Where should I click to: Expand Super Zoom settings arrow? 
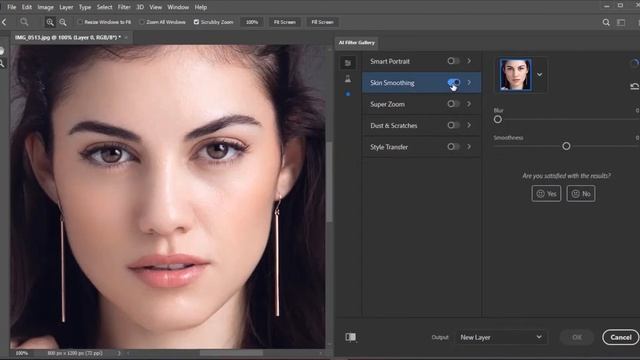[469, 104]
